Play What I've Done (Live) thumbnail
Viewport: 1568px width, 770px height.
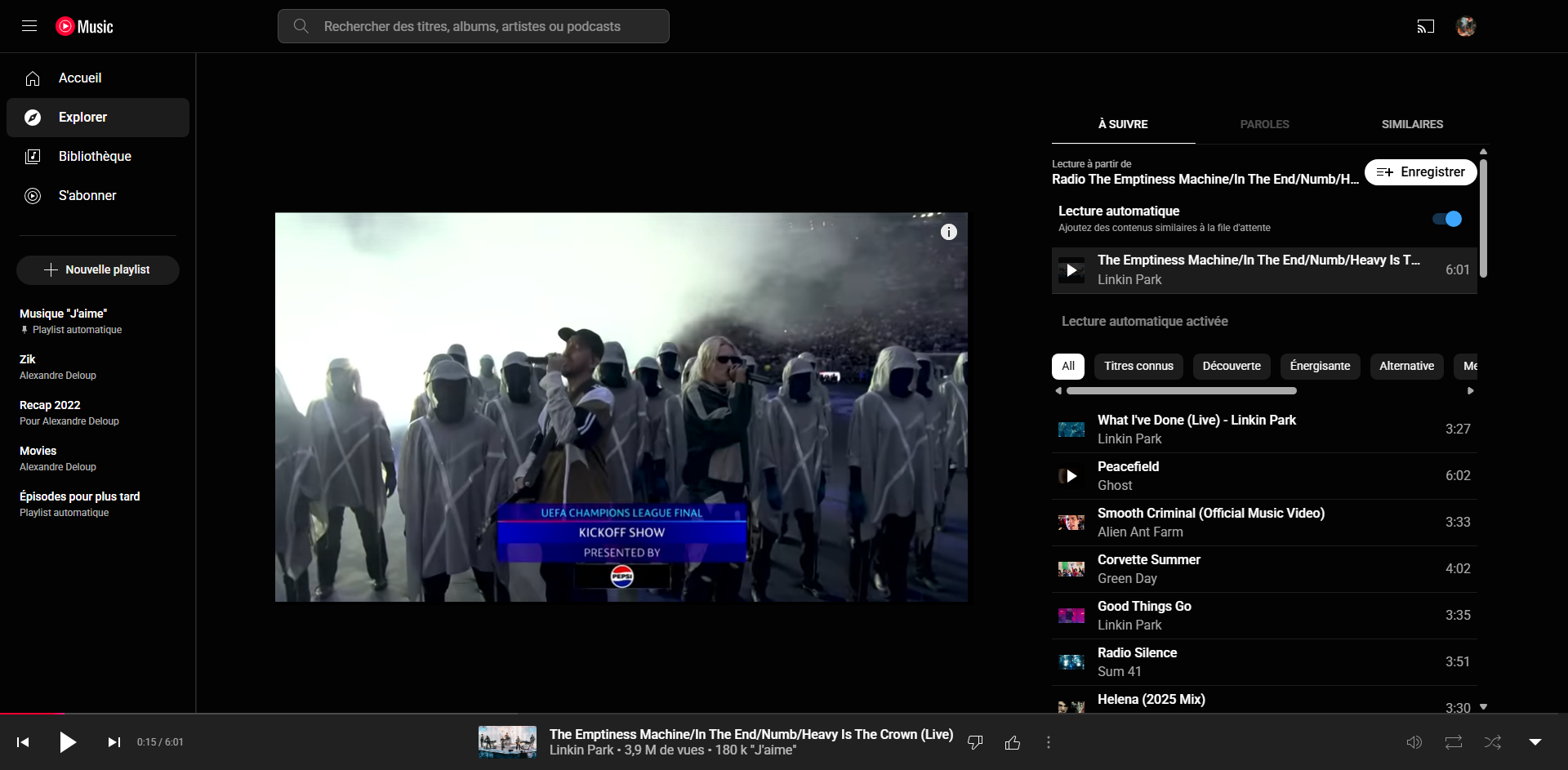click(1071, 430)
